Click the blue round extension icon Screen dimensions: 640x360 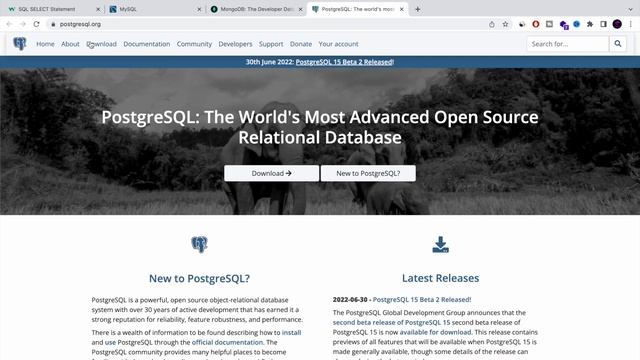(576, 24)
